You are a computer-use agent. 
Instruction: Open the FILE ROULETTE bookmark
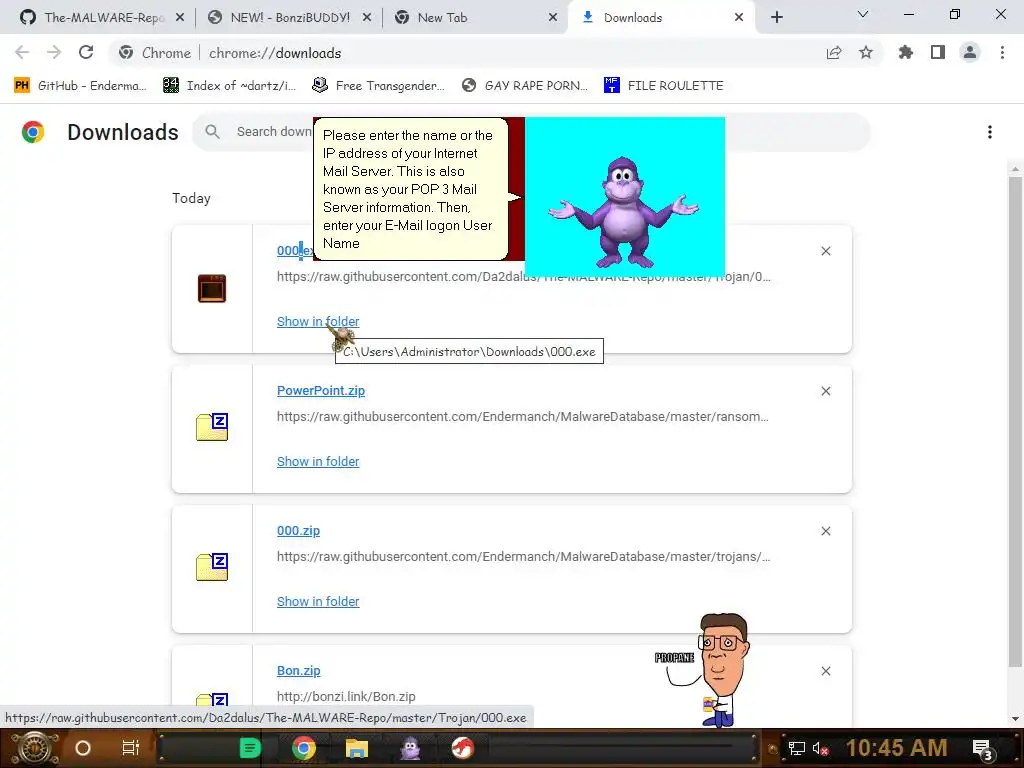pos(664,86)
